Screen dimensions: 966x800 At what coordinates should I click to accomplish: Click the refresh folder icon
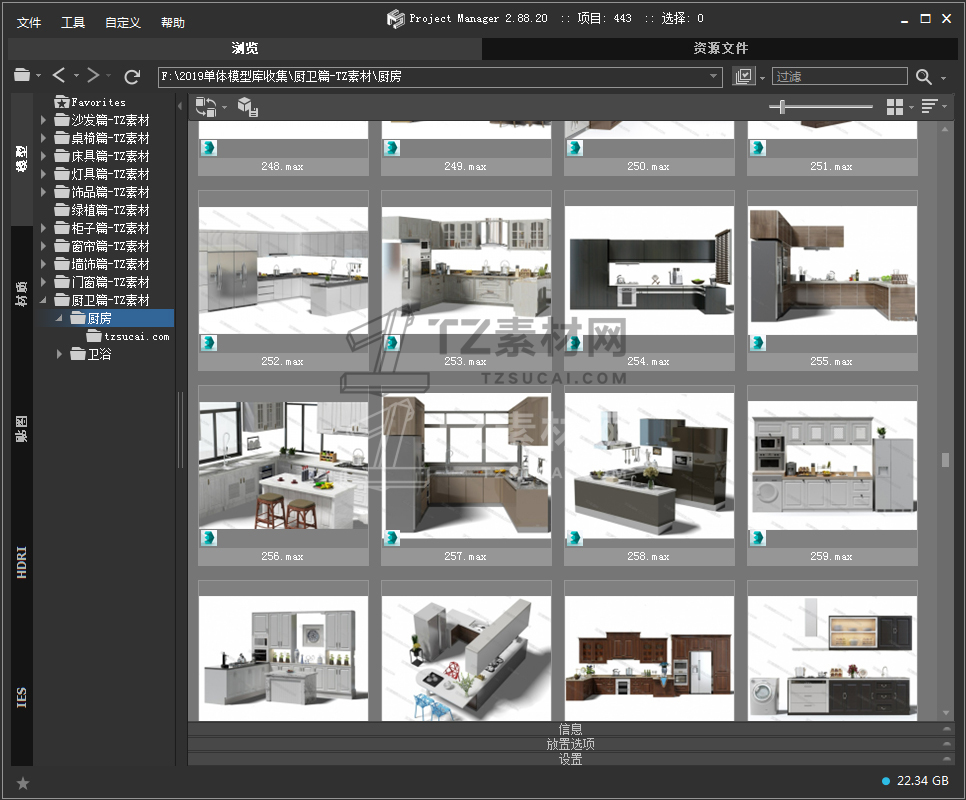(x=132, y=76)
